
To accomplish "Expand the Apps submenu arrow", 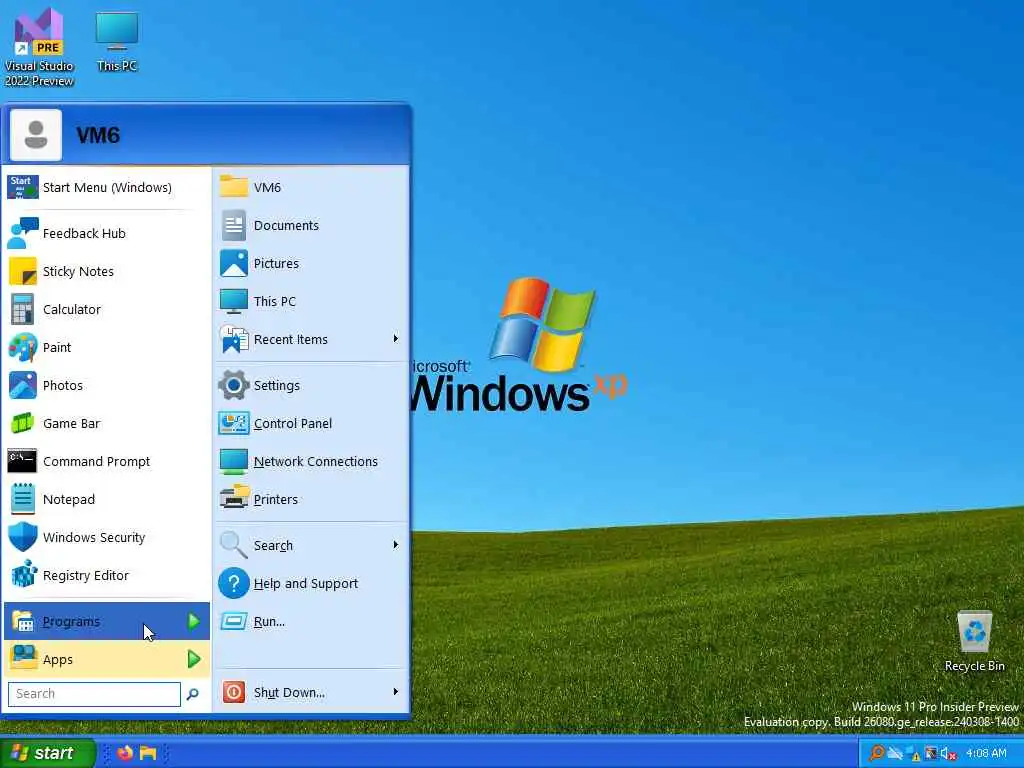I will point(194,659).
